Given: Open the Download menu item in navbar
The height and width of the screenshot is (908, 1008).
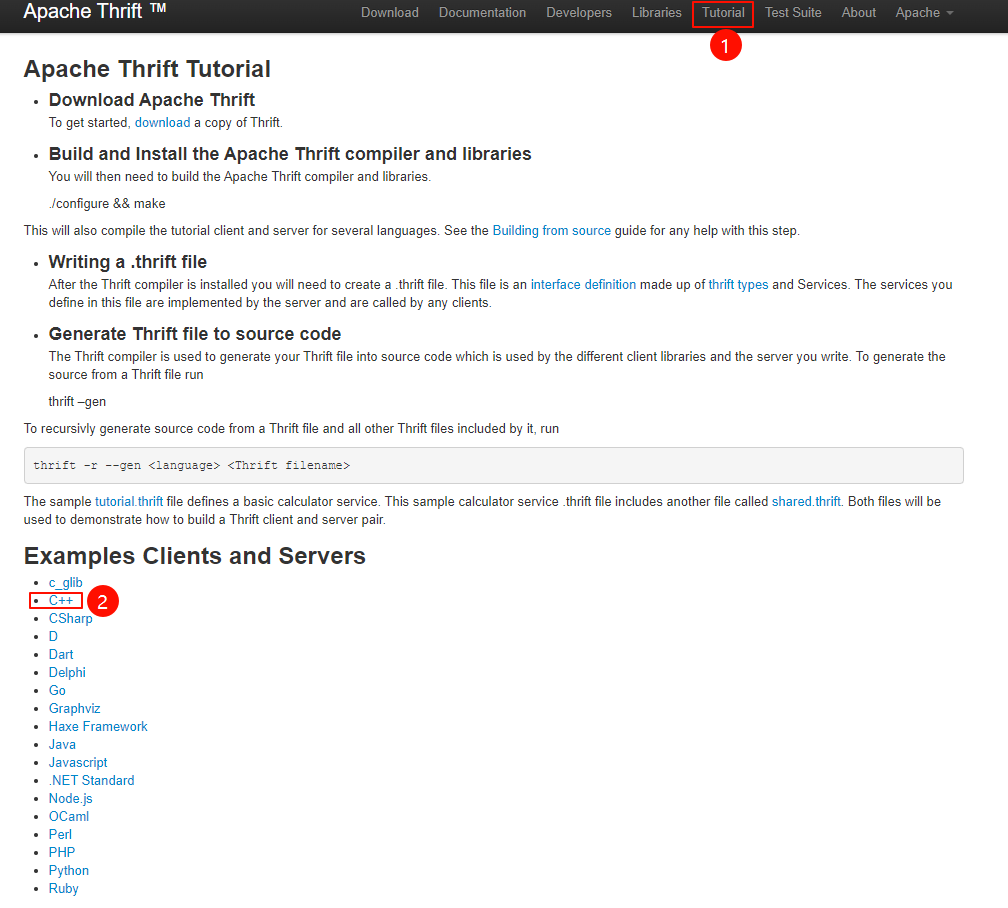Looking at the screenshot, I should (x=390, y=13).
